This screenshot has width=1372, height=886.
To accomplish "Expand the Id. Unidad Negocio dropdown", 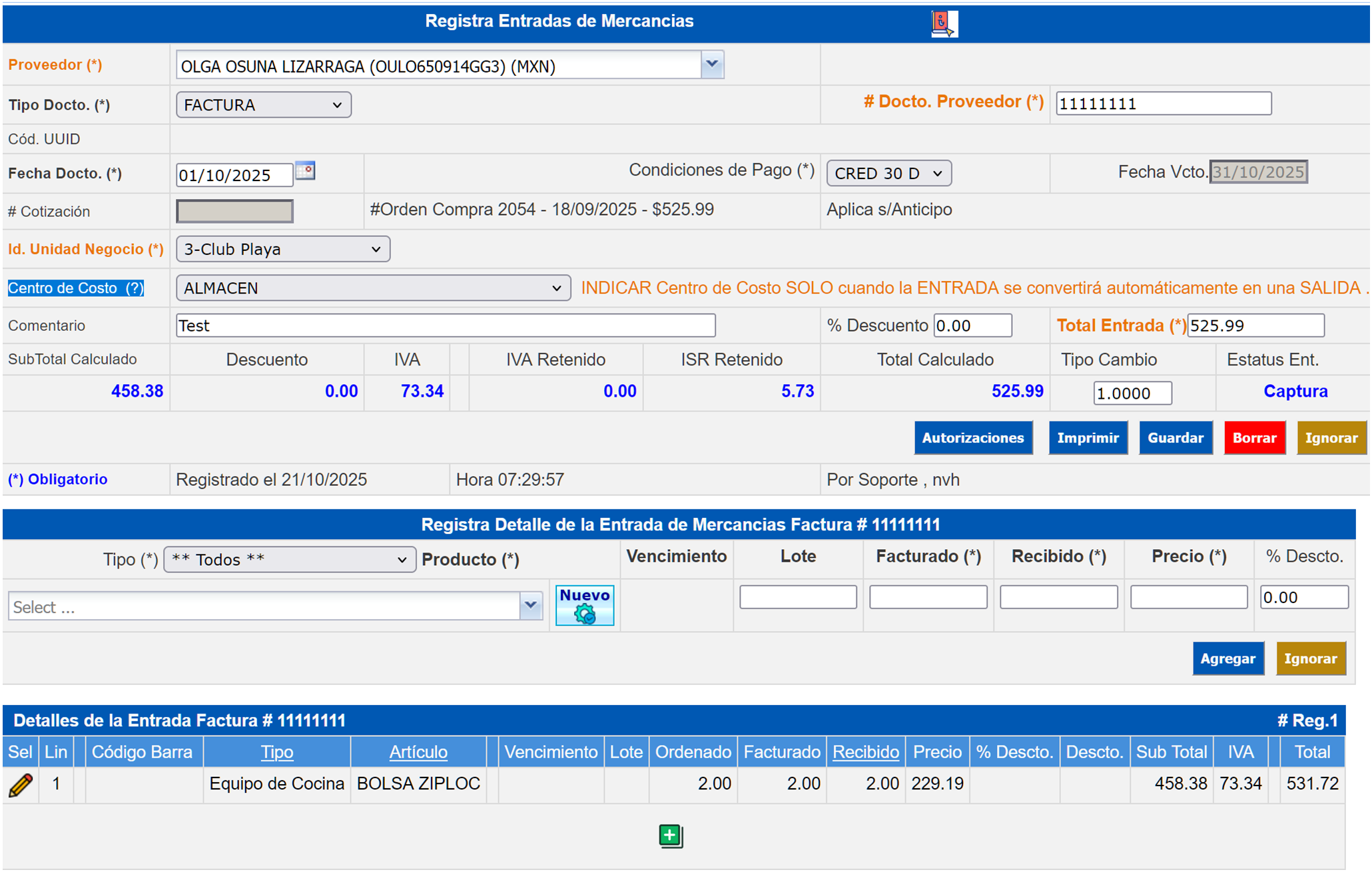I will 283,249.
